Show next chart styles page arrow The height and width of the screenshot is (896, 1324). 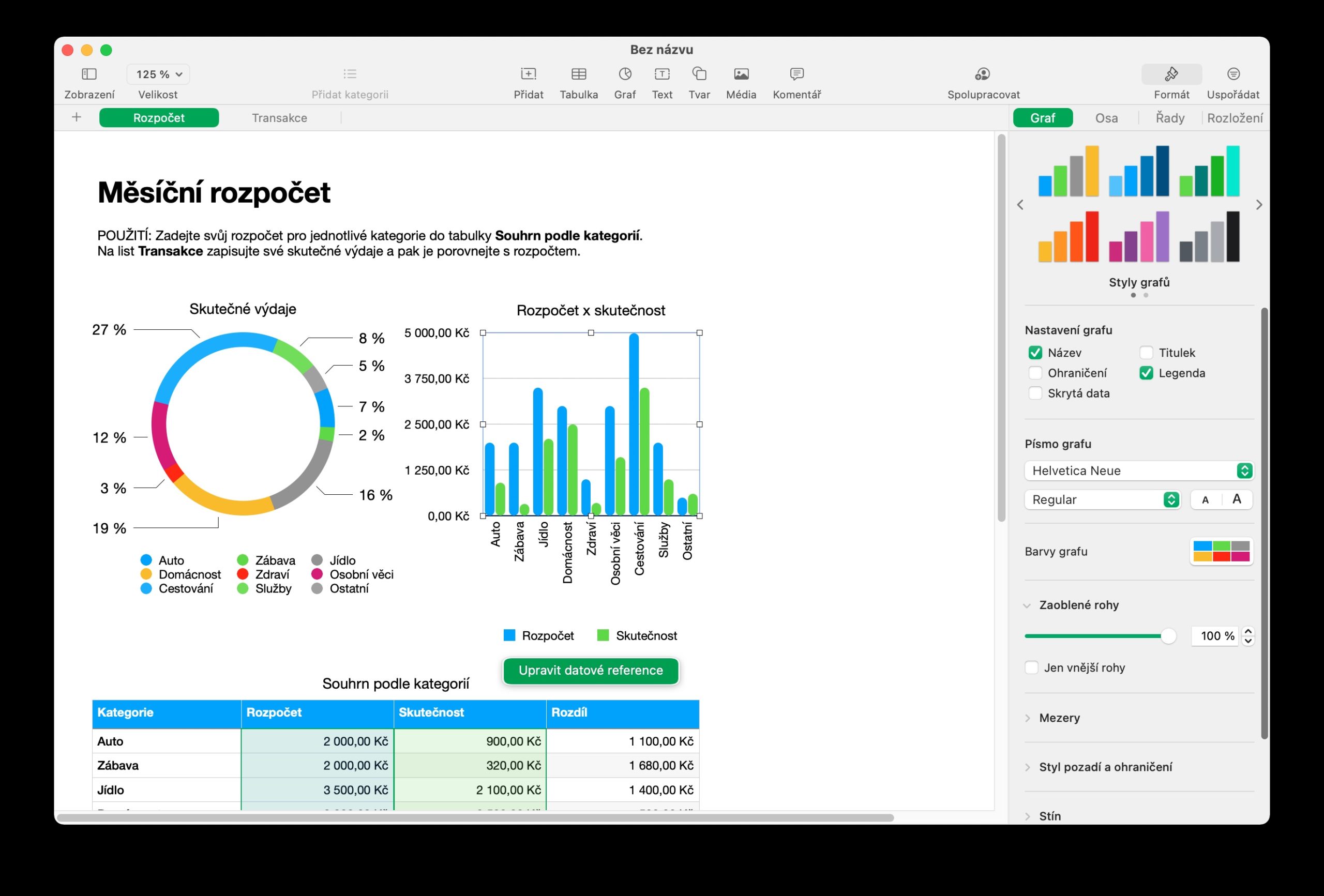1259,205
